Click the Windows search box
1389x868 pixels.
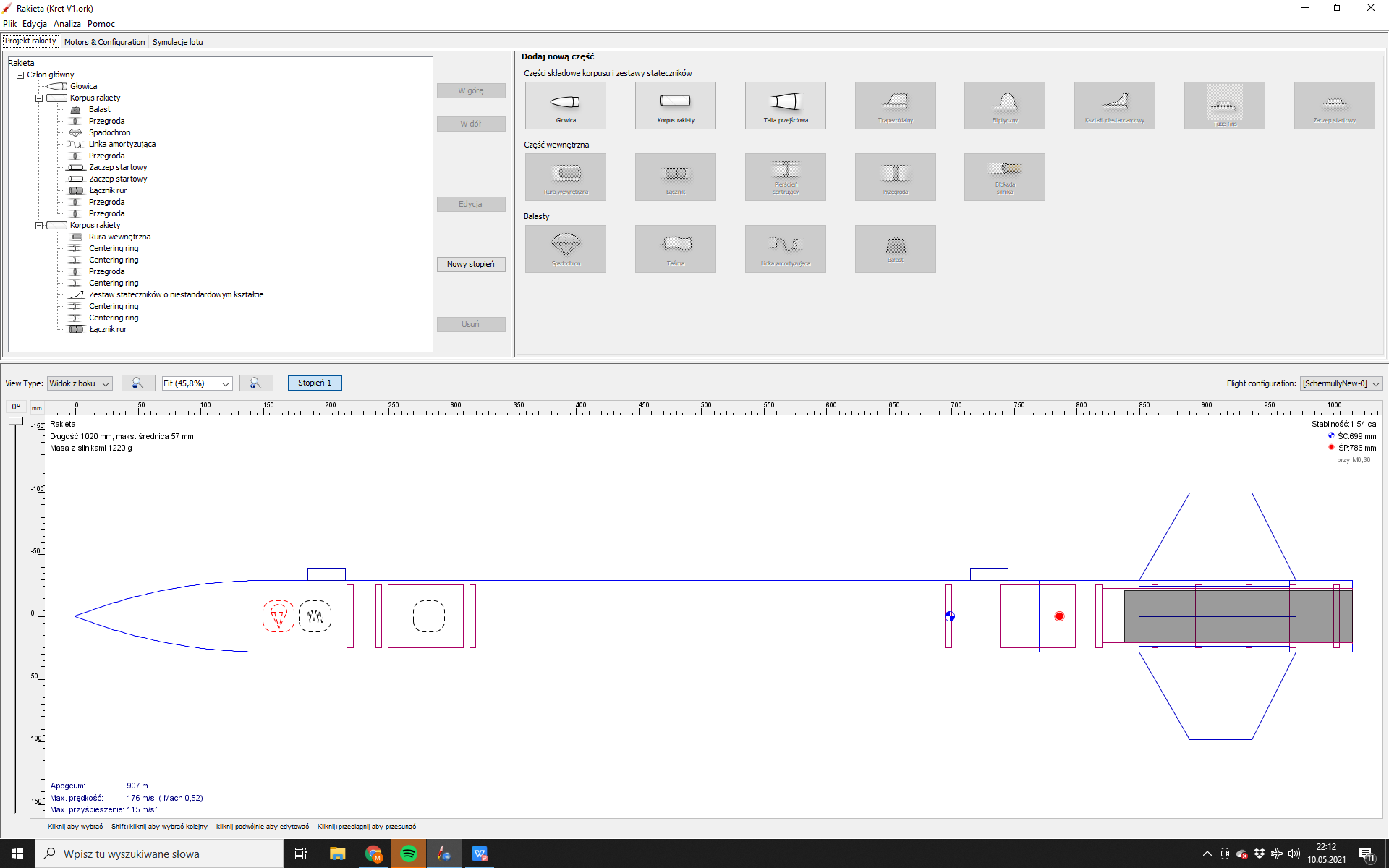(x=159, y=854)
